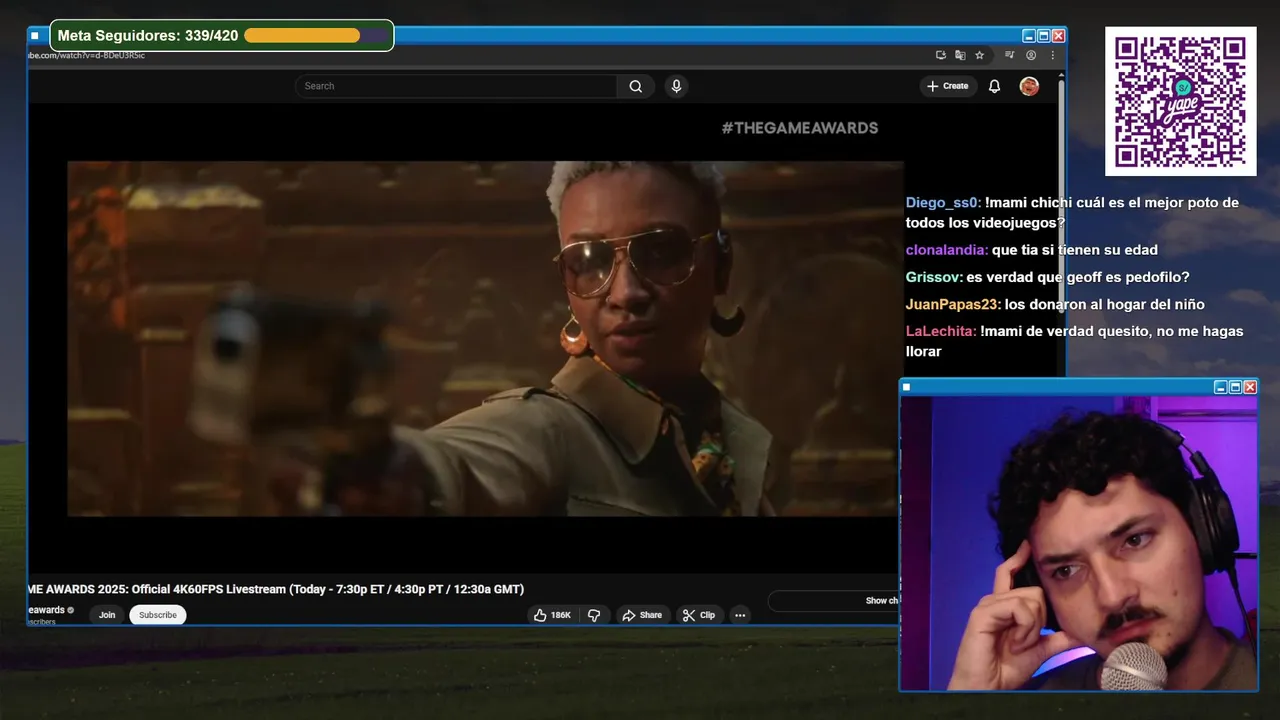The image size is (1280, 720).
Task: Click the install app icon in address bar
Action: click(x=941, y=55)
